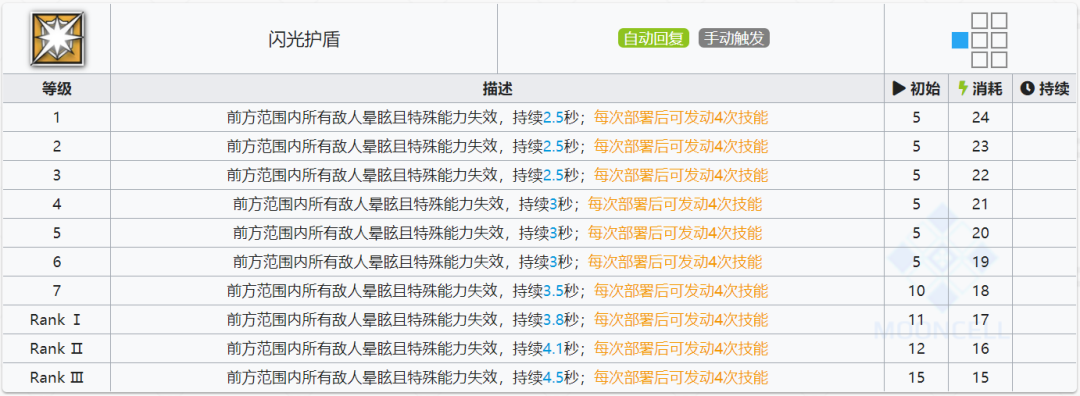Click the level 7 description with 3.5秒
The height and width of the screenshot is (396, 1080).
coord(497,291)
